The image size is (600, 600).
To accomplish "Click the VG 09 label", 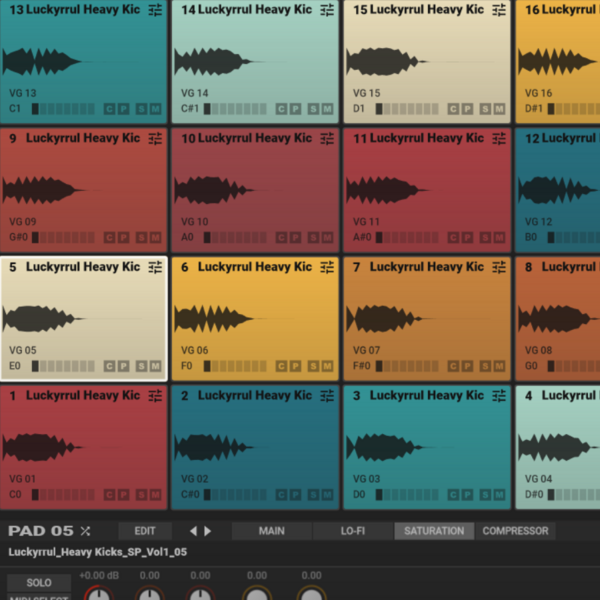I will click(x=23, y=222).
